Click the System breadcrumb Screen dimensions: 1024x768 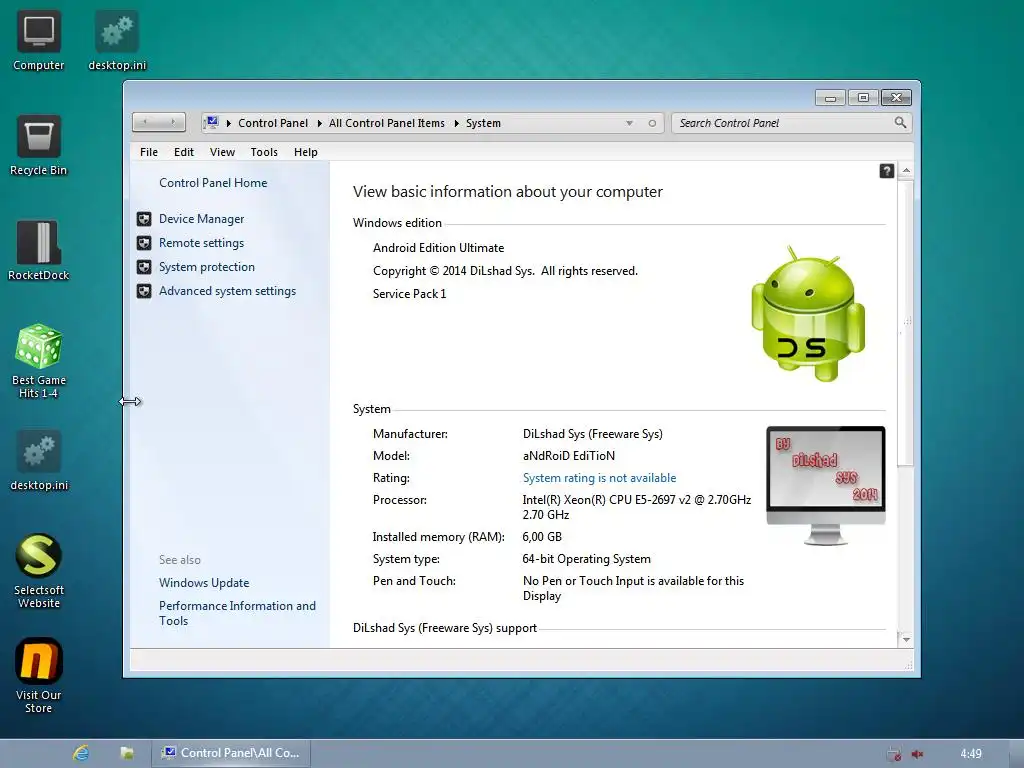(483, 123)
